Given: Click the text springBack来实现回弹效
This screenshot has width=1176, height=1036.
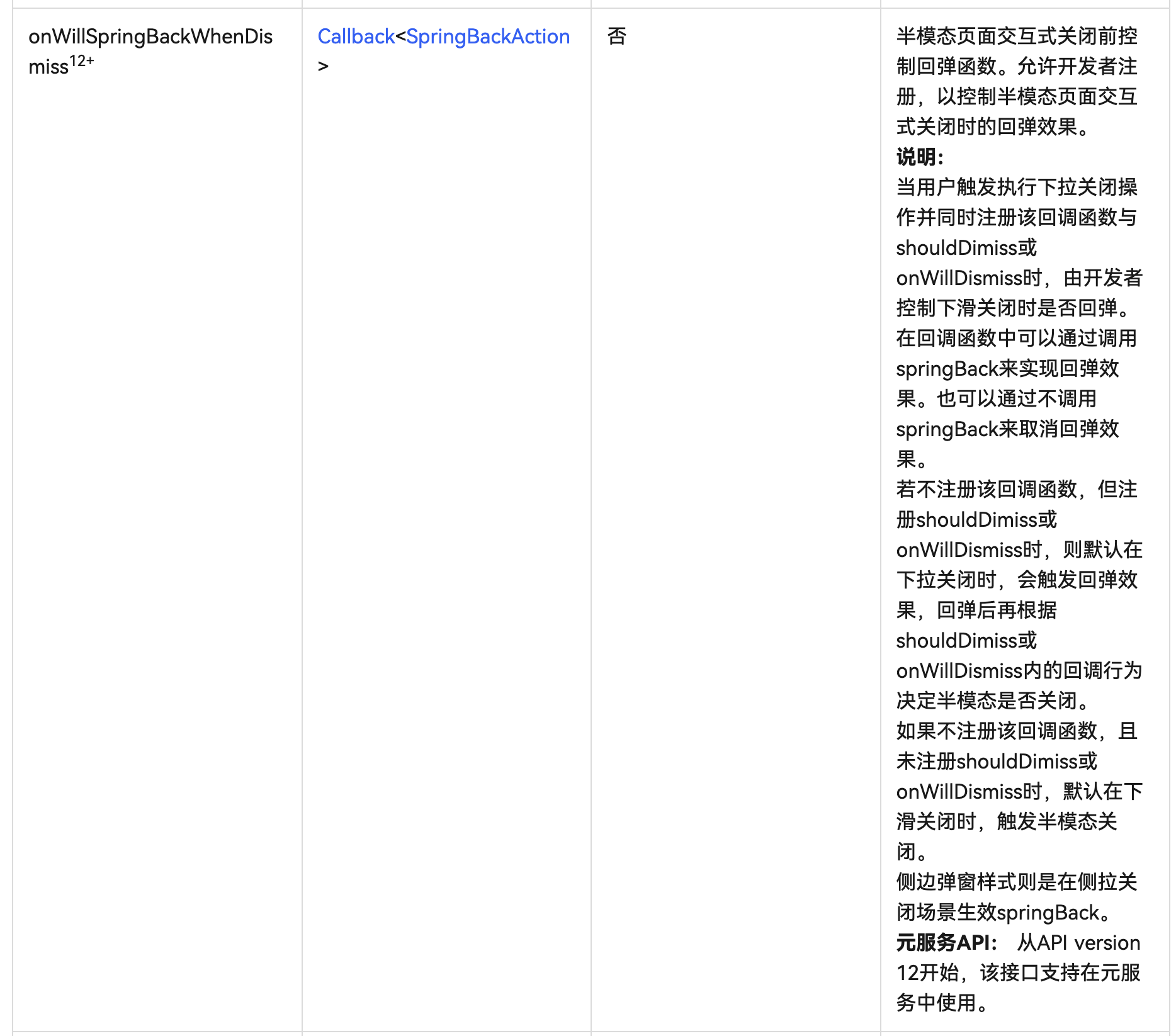Looking at the screenshot, I should [1007, 368].
